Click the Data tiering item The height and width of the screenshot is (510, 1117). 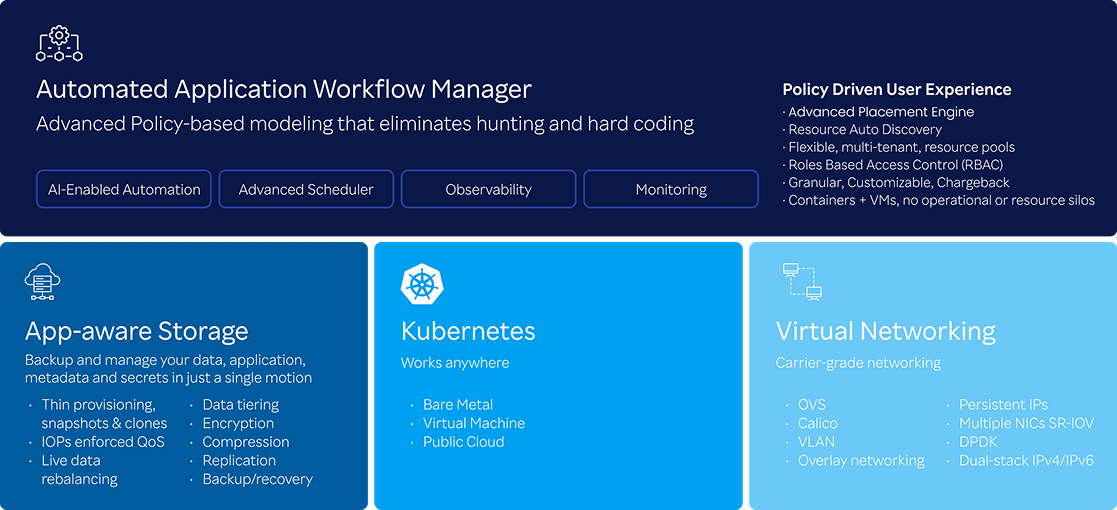click(241, 405)
